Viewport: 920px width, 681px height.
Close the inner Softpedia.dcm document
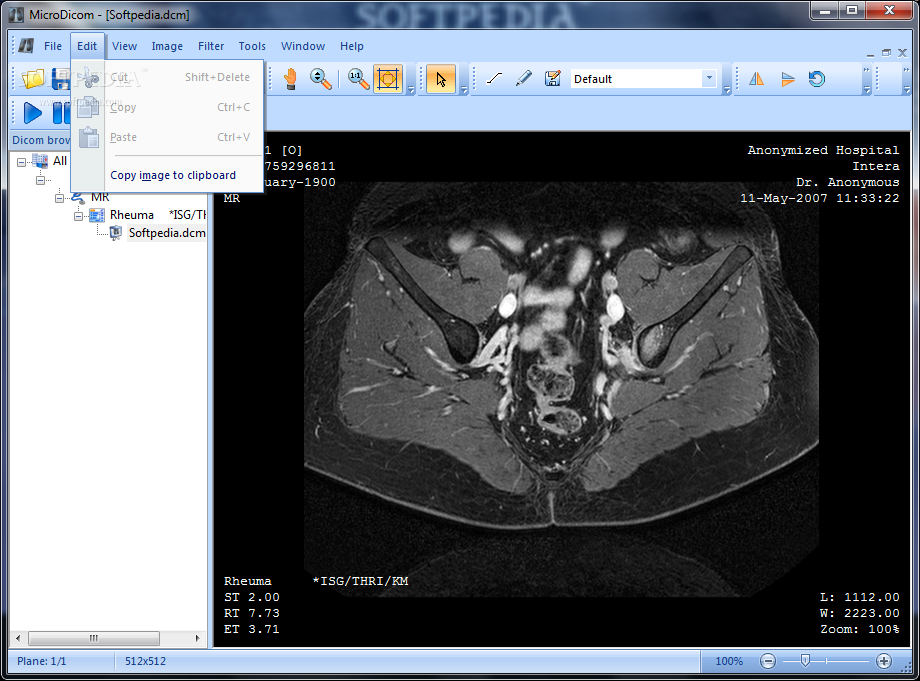(902, 53)
